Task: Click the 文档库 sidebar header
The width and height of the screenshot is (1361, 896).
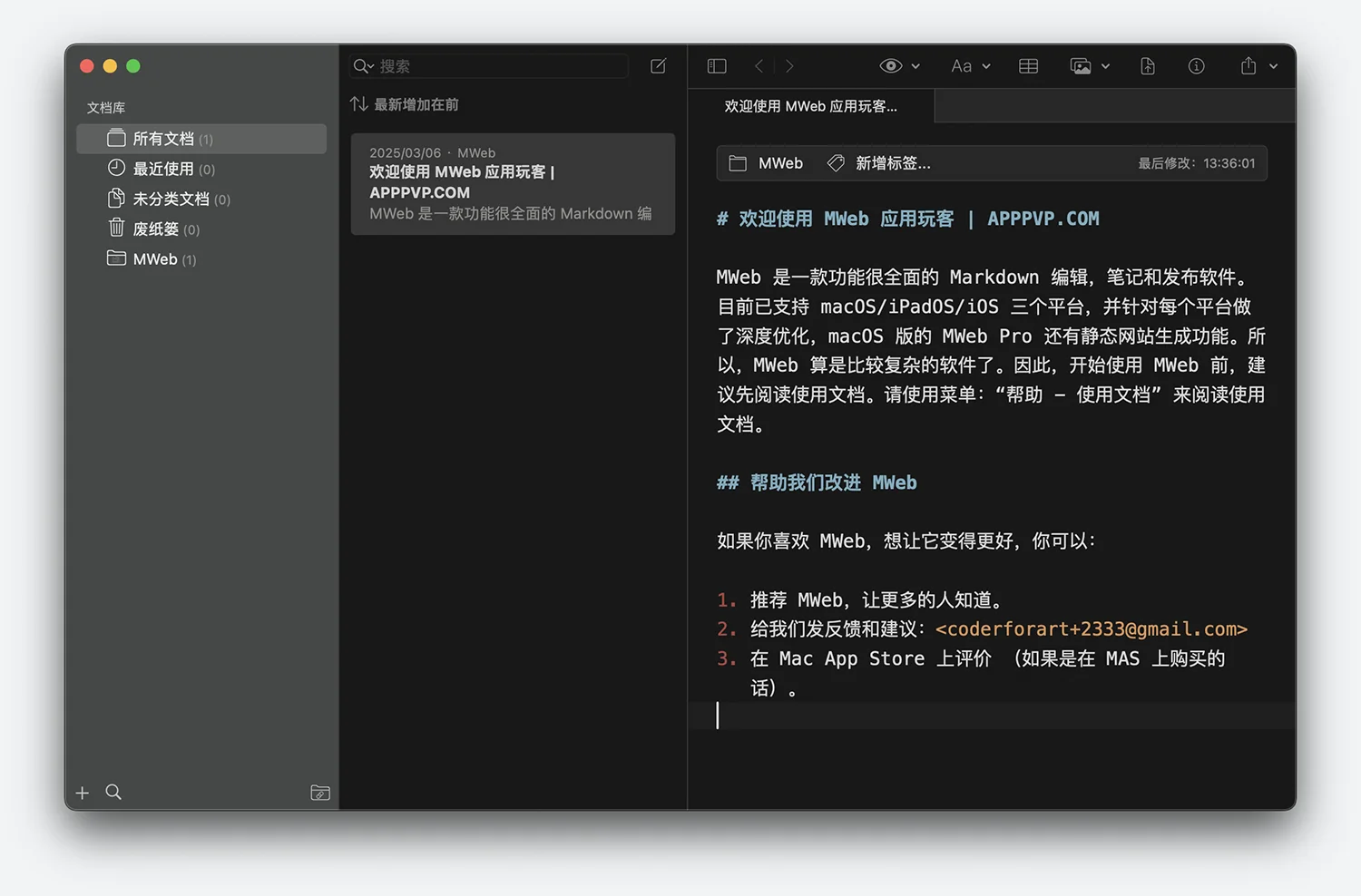Action: [x=106, y=107]
